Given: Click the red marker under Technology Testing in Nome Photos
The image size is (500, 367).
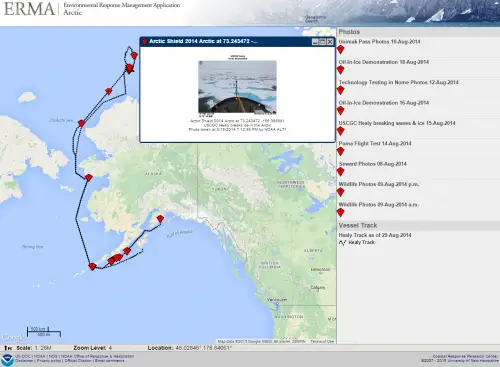Looking at the screenshot, I should (340, 90).
